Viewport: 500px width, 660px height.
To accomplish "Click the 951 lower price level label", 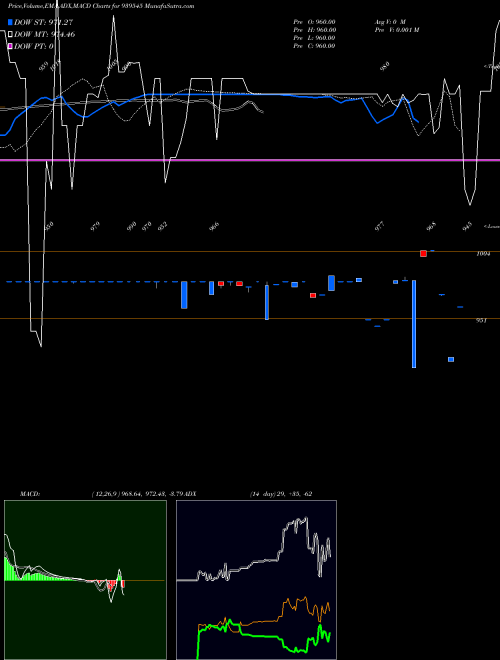I will [x=481, y=320].
